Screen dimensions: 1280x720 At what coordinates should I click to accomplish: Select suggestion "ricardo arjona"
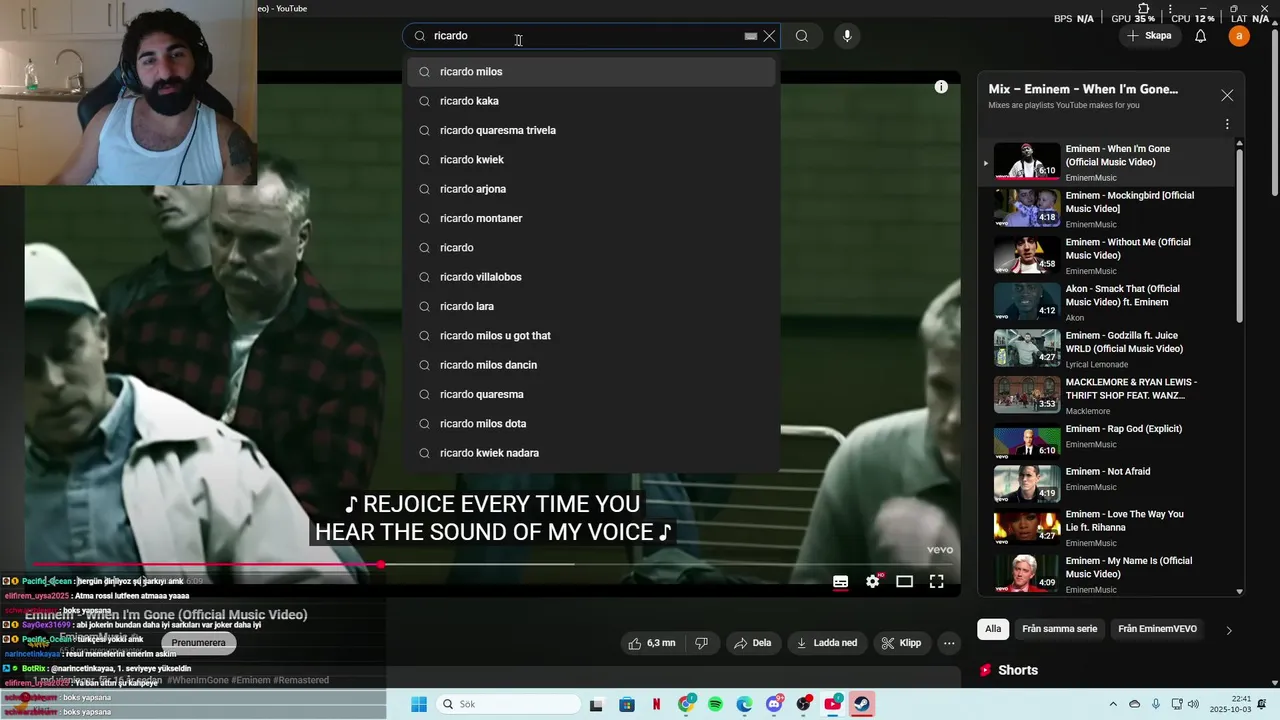coord(591,189)
